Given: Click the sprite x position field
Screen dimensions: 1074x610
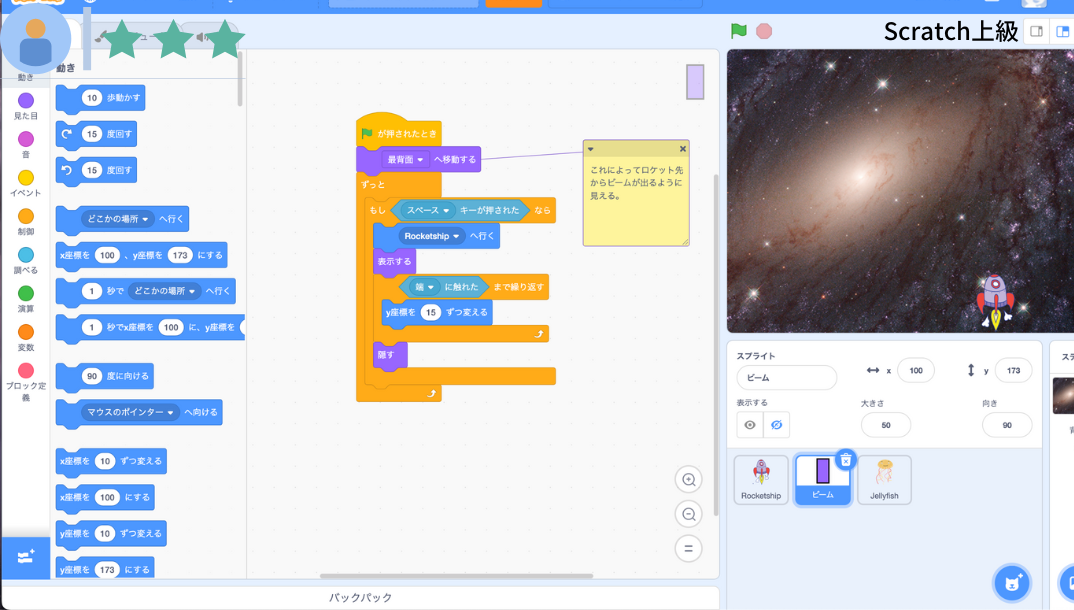Looking at the screenshot, I should coord(916,370).
